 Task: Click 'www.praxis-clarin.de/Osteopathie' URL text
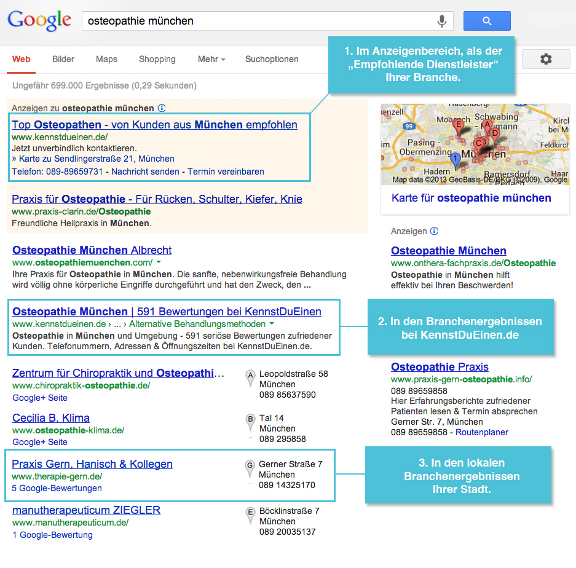click(81, 212)
